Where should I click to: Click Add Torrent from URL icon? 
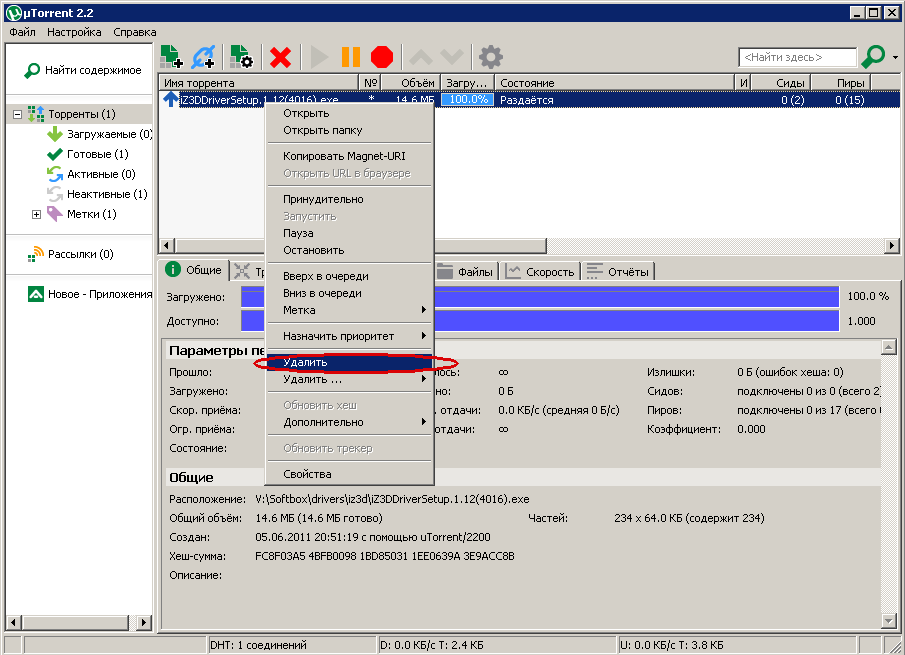point(203,57)
